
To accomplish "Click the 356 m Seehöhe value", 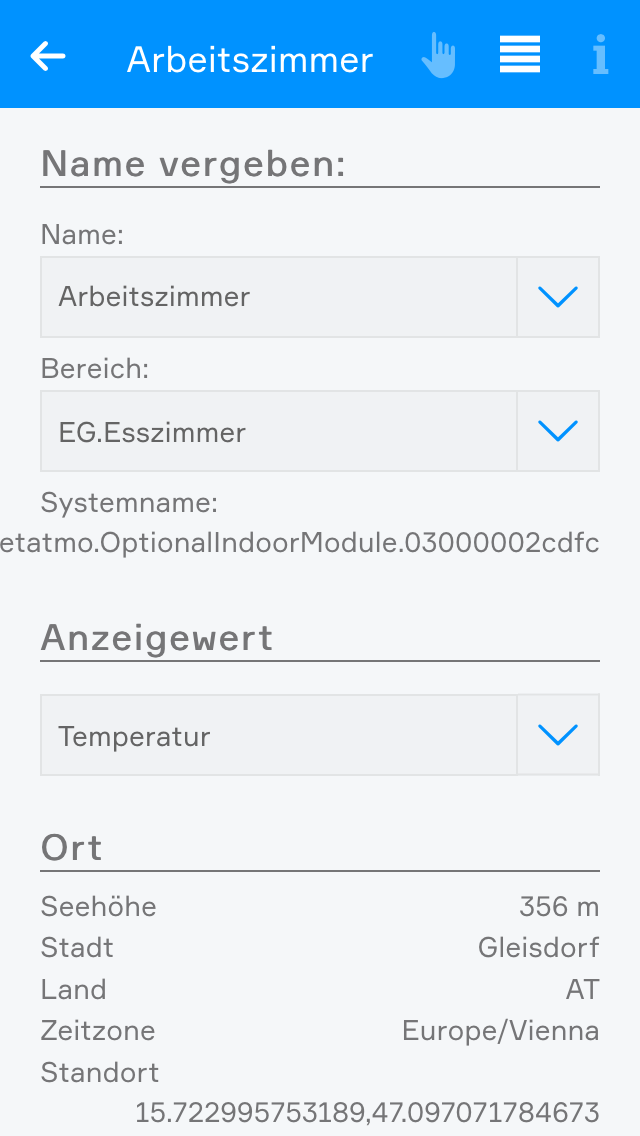I will click(x=559, y=907).
